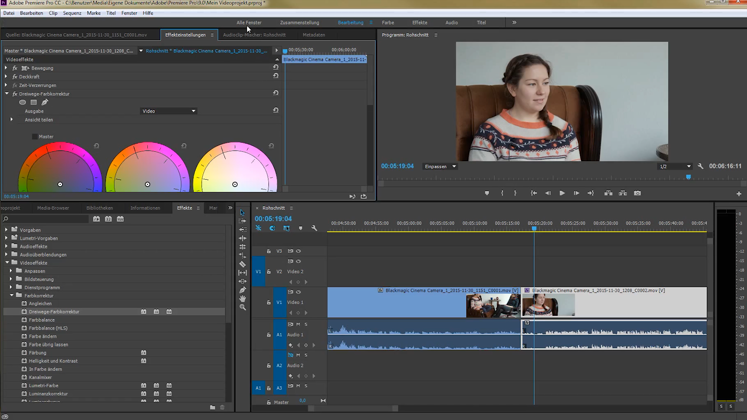Expand the Bewegung effect properties
Image resolution: width=747 pixels, height=420 pixels.
[6, 68]
